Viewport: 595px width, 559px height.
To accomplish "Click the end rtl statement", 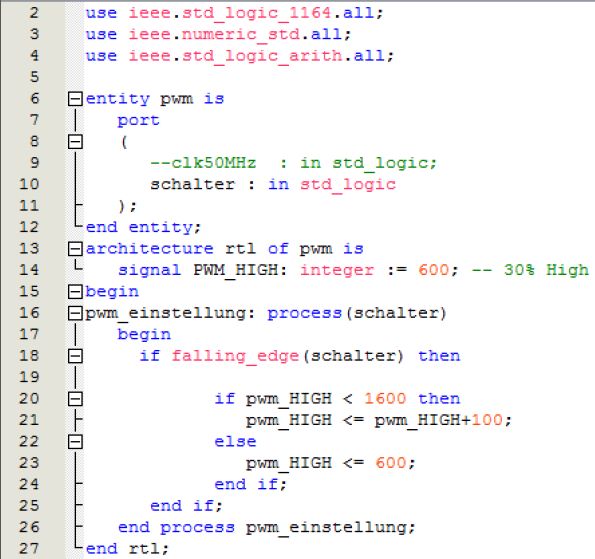I will point(127,548).
